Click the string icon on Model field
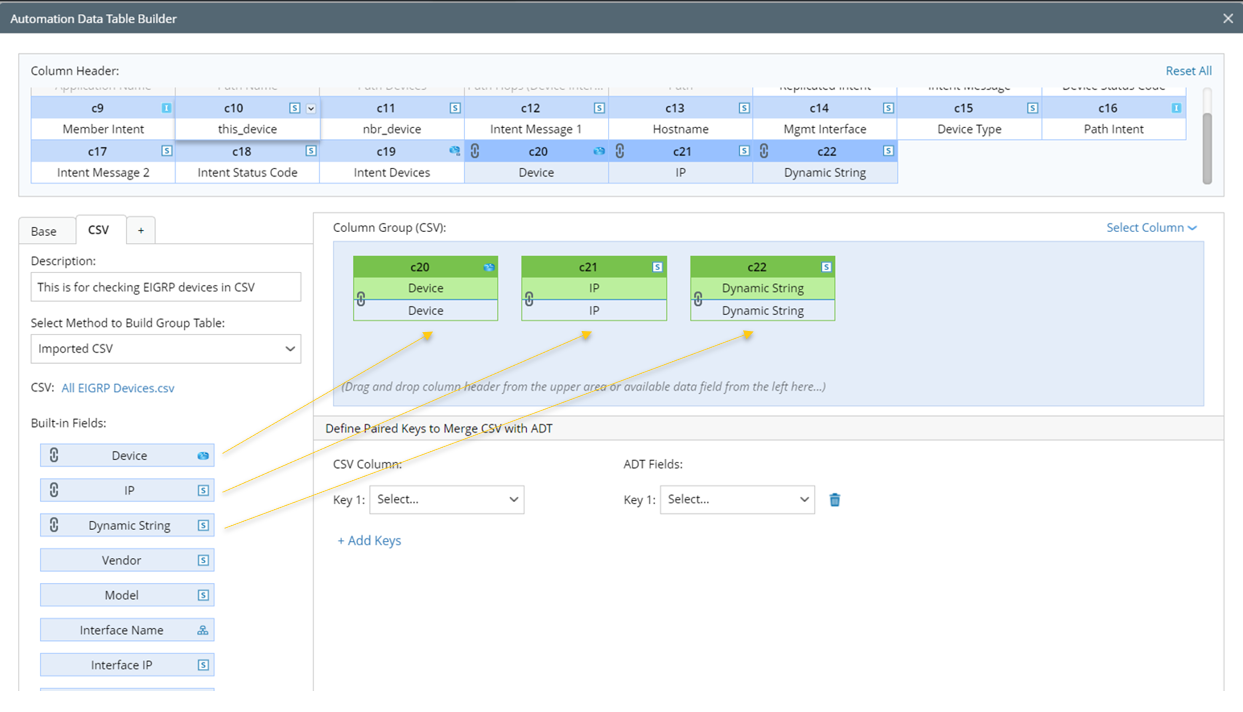This screenshot has width=1243, height=712. pos(203,595)
